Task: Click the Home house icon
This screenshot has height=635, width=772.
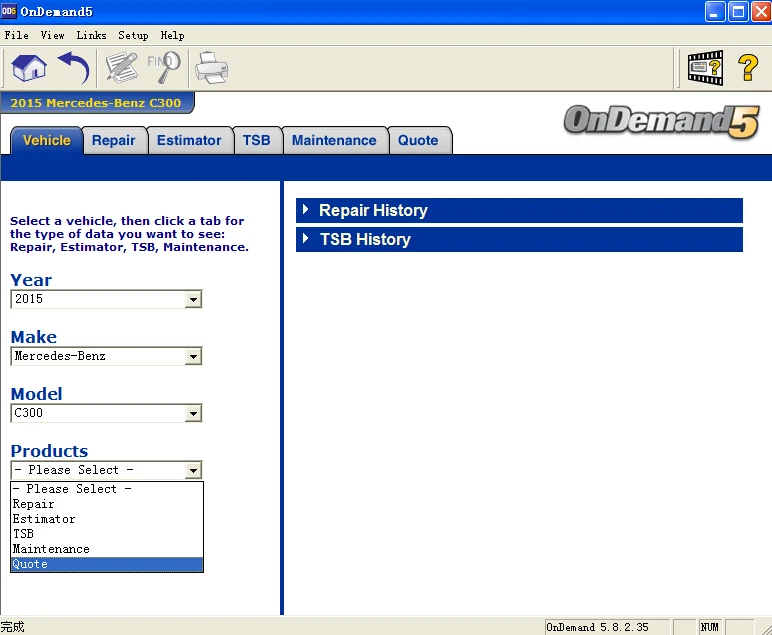Action: point(29,67)
